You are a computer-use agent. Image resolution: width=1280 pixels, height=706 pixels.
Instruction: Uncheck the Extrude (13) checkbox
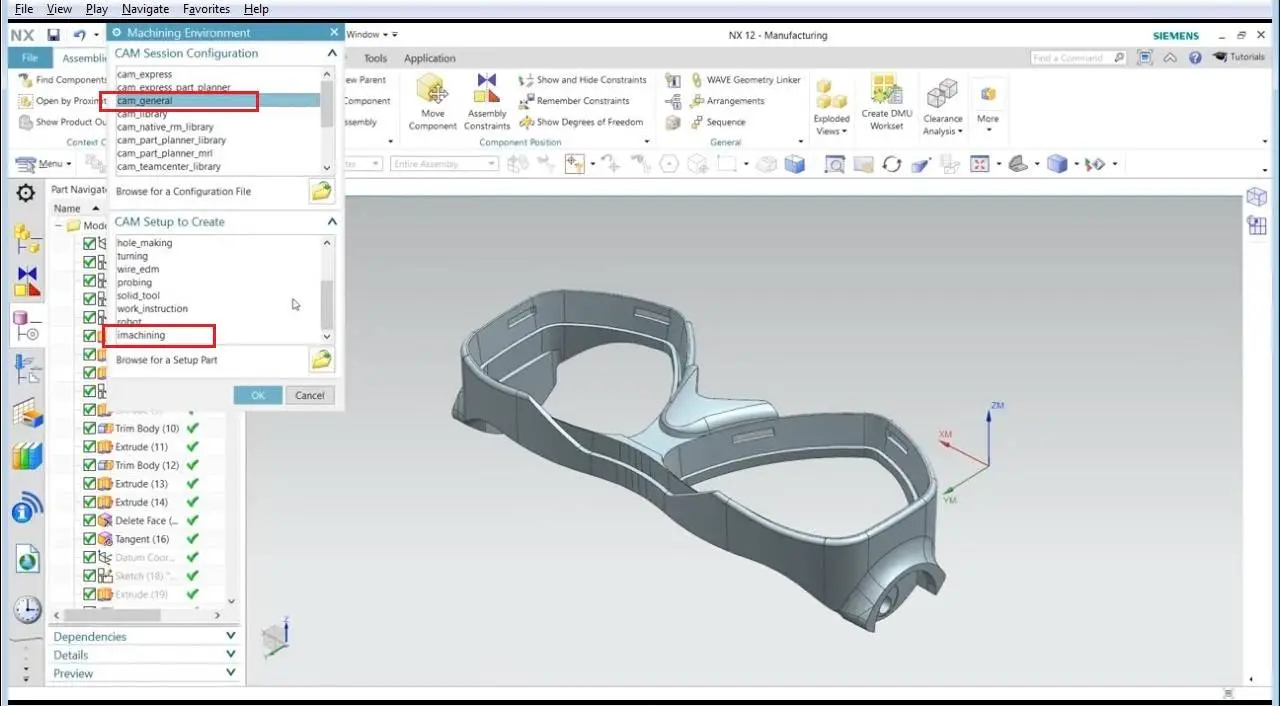pos(90,484)
